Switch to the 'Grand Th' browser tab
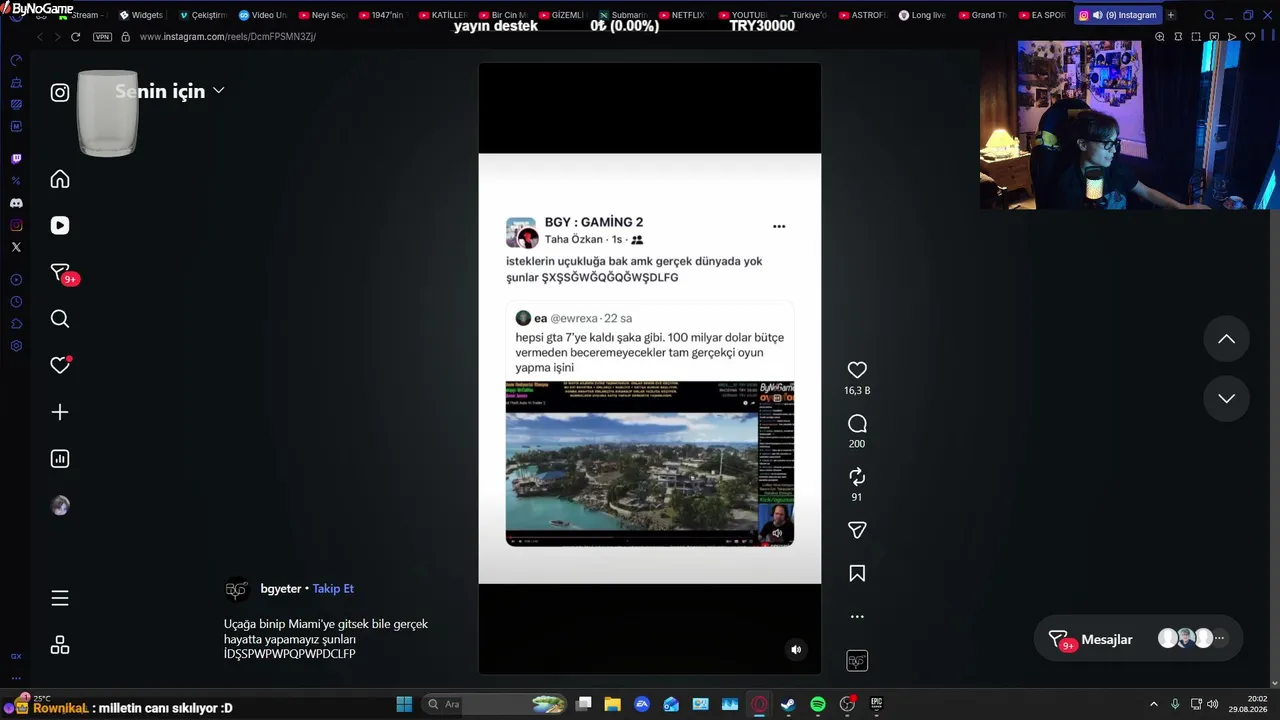 tap(982, 15)
